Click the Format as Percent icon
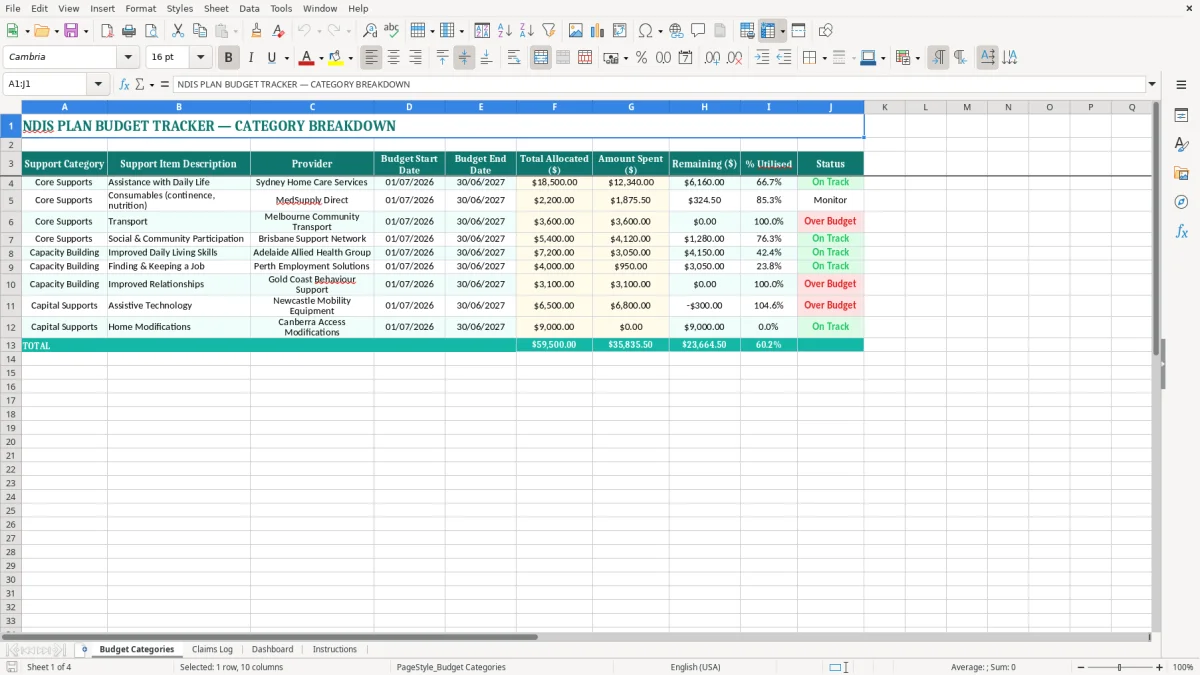This screenshot has width=1200, height=675. (x=641, y=58)
